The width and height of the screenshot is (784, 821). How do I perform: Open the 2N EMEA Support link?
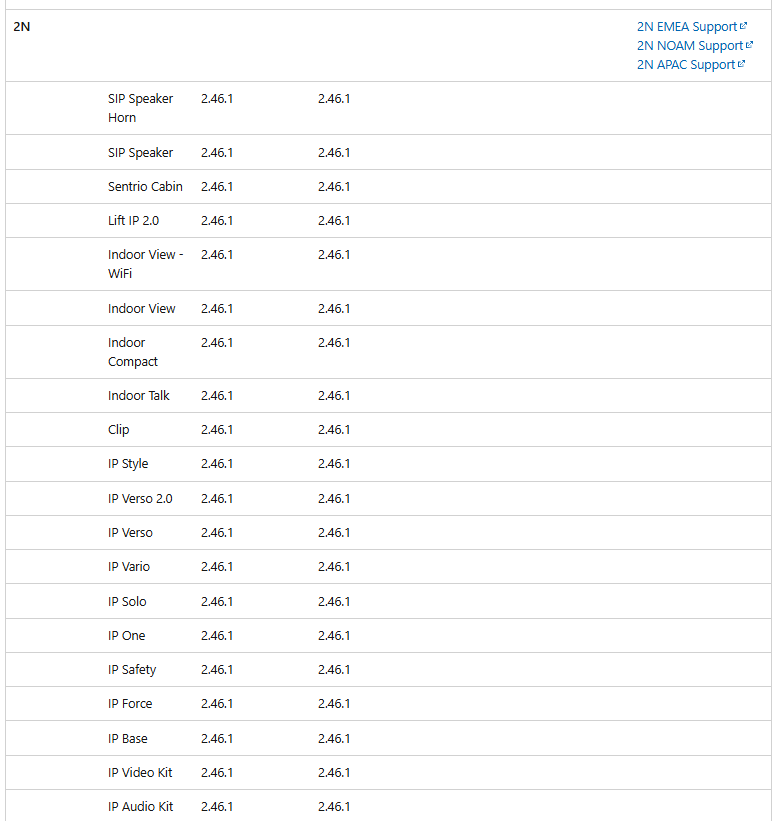(x=686, y=27)
